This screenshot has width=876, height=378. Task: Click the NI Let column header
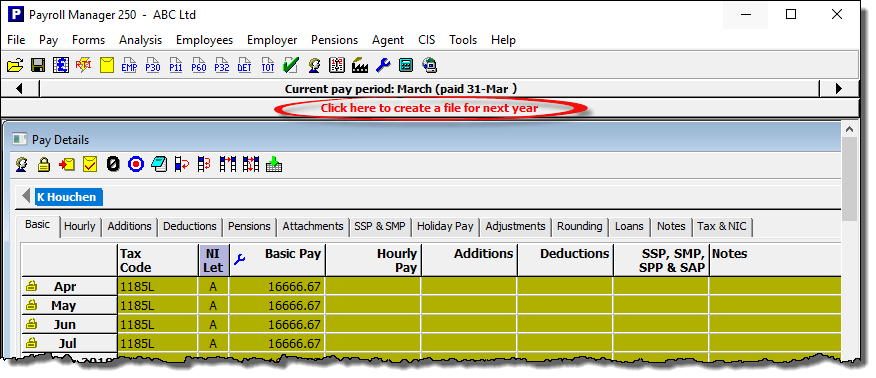click(213, 260)
